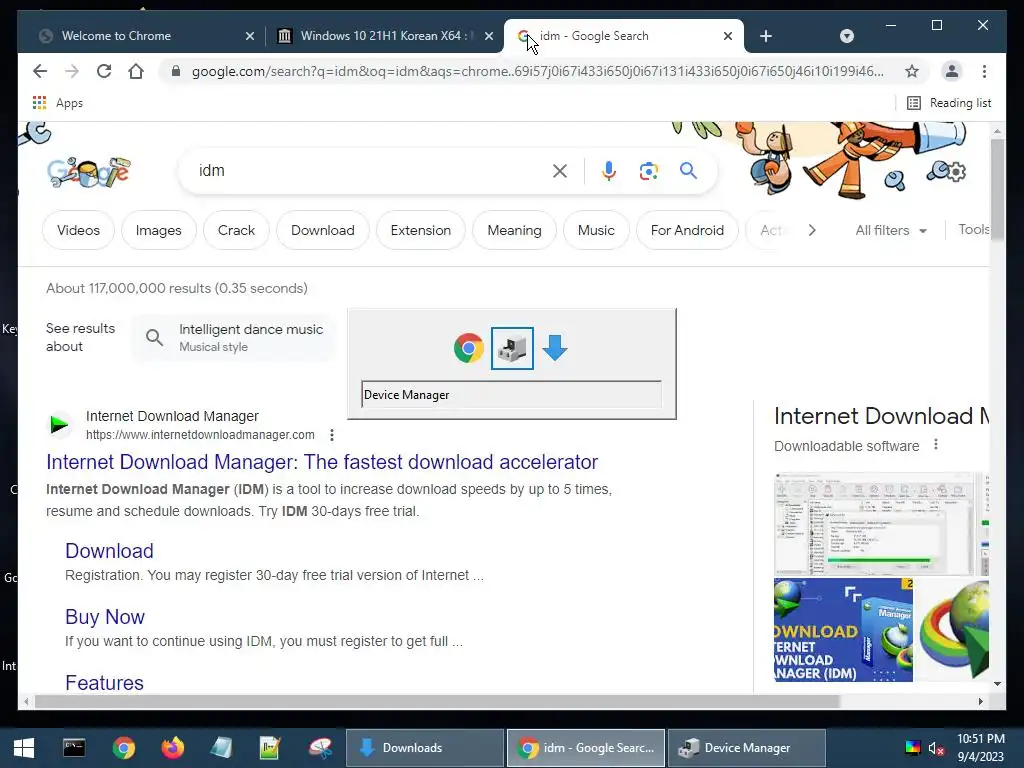Select Chrome icon in task switcher
This screenshot has width=1024, height=768.
tap(469, 348)
